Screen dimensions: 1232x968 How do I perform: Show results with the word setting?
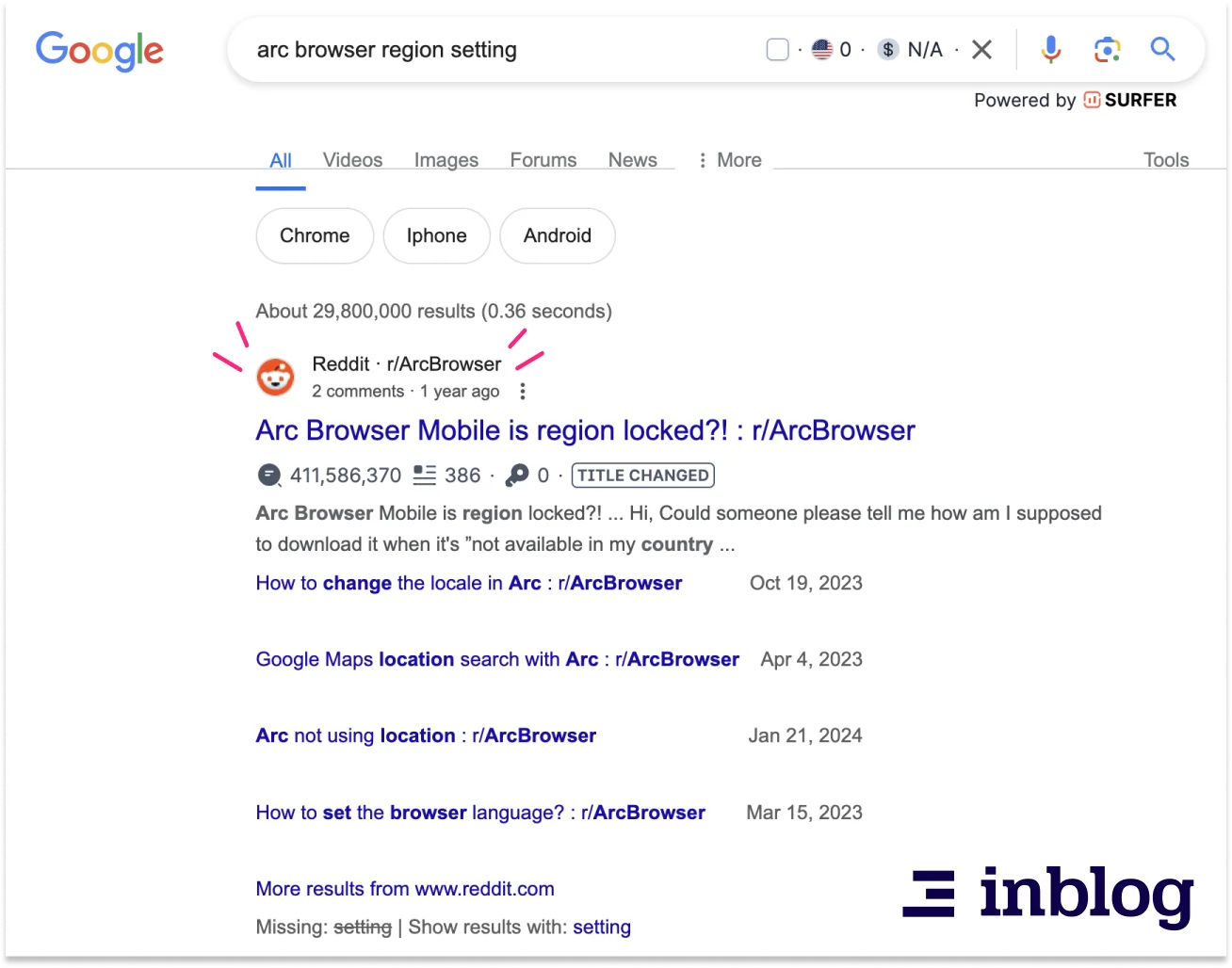pyautogui.click(x=601, y=927)
